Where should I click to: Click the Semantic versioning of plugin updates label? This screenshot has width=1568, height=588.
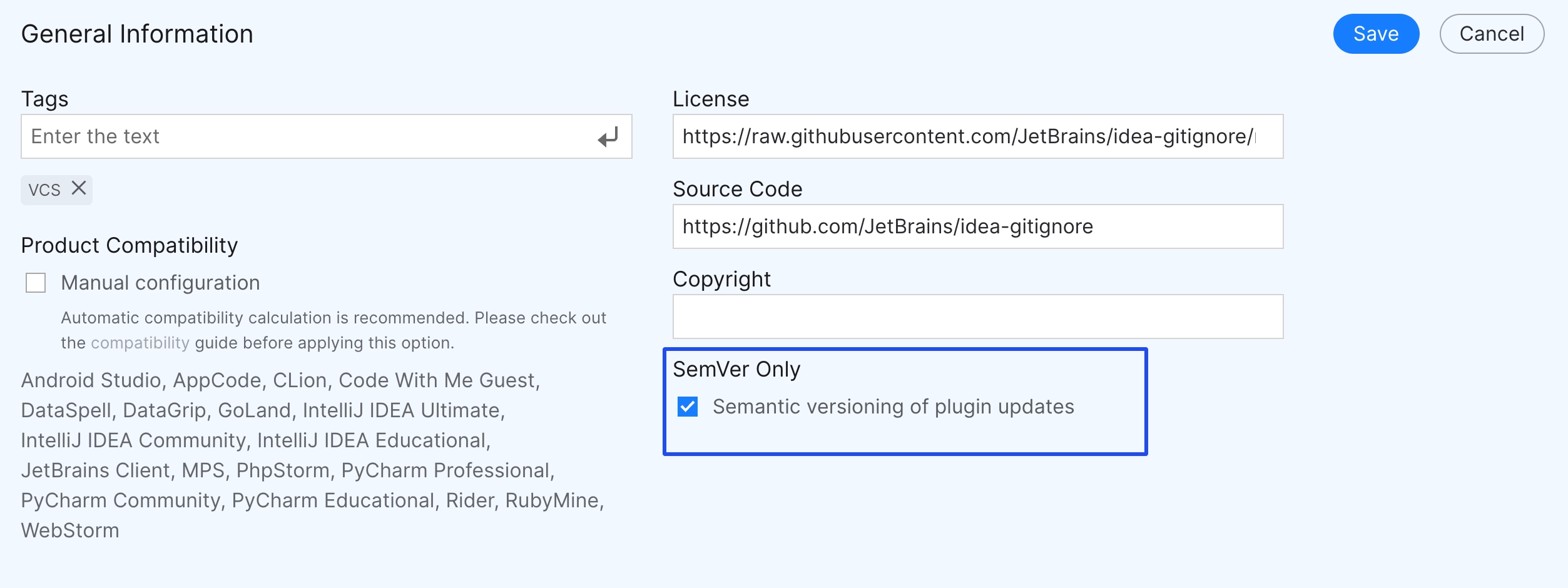point(893,407)
